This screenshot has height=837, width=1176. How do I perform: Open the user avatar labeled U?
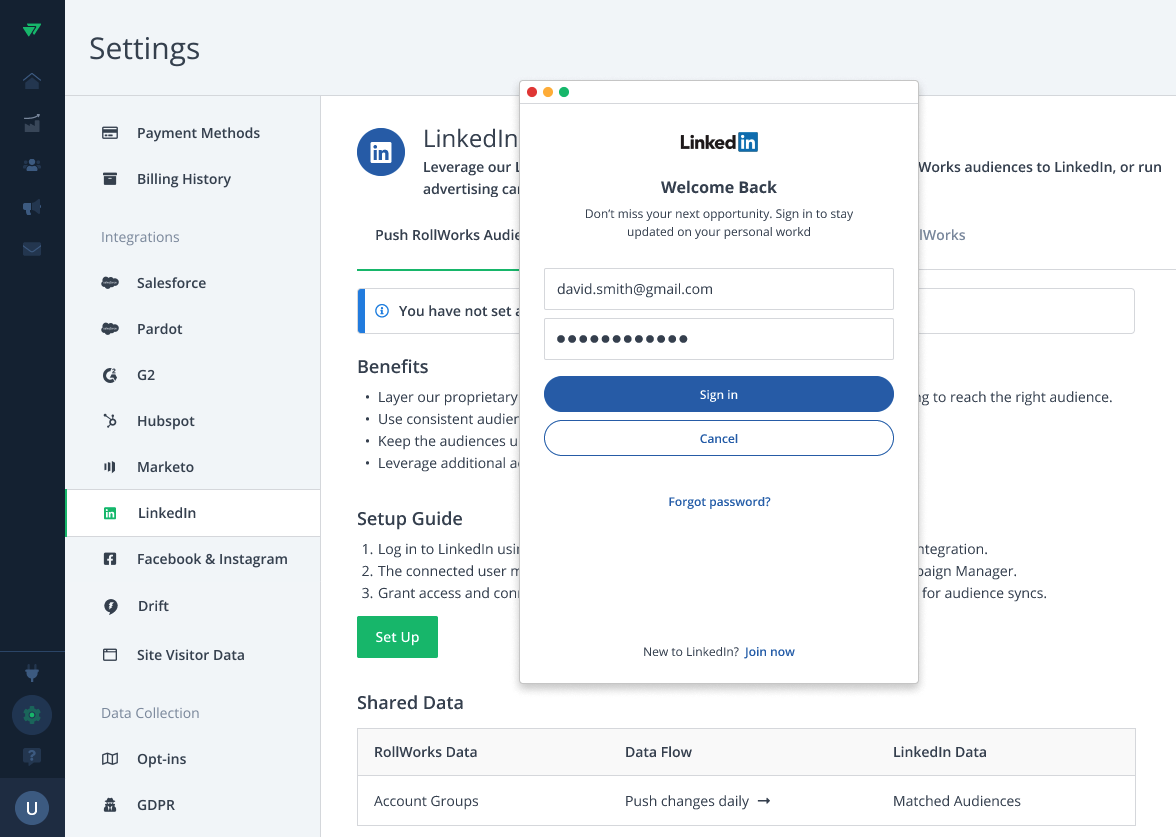coord(32,808)
